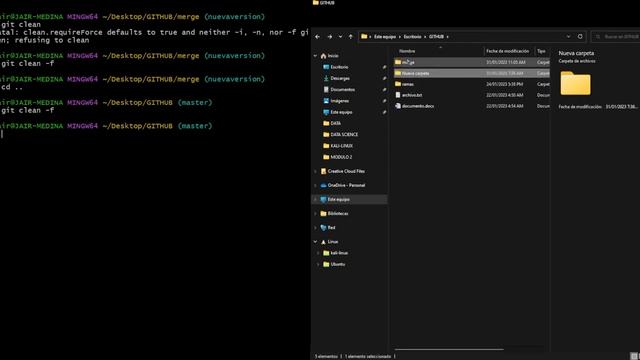Click the 'Nueva carpeta' title in preview pane
The image size is (640, 360).
576,53
